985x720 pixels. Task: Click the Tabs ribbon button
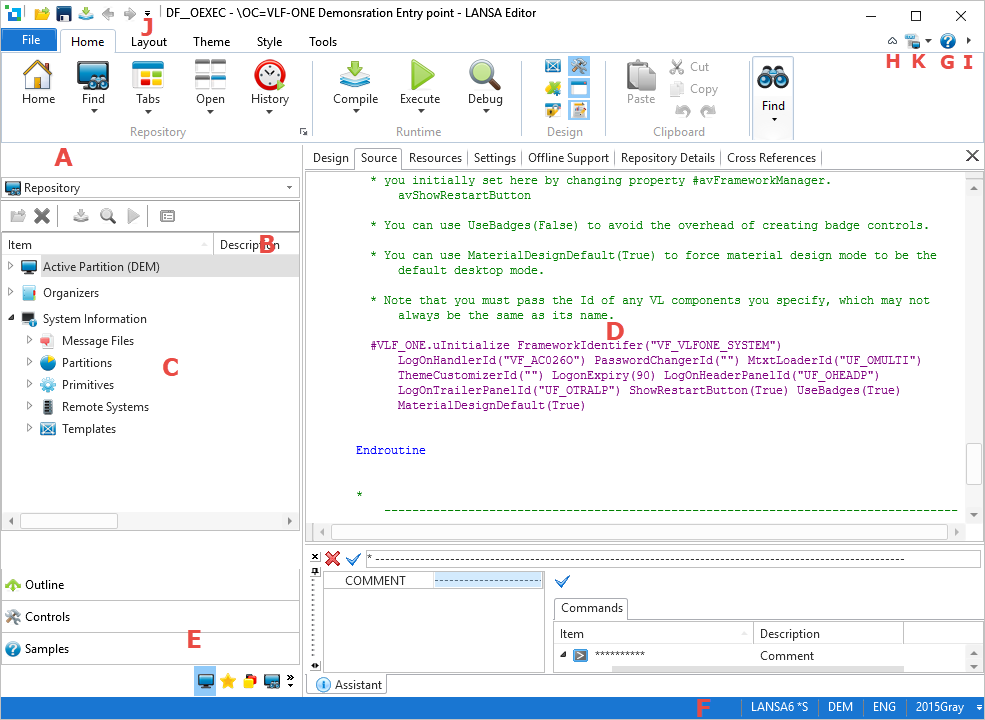(148, 87)
